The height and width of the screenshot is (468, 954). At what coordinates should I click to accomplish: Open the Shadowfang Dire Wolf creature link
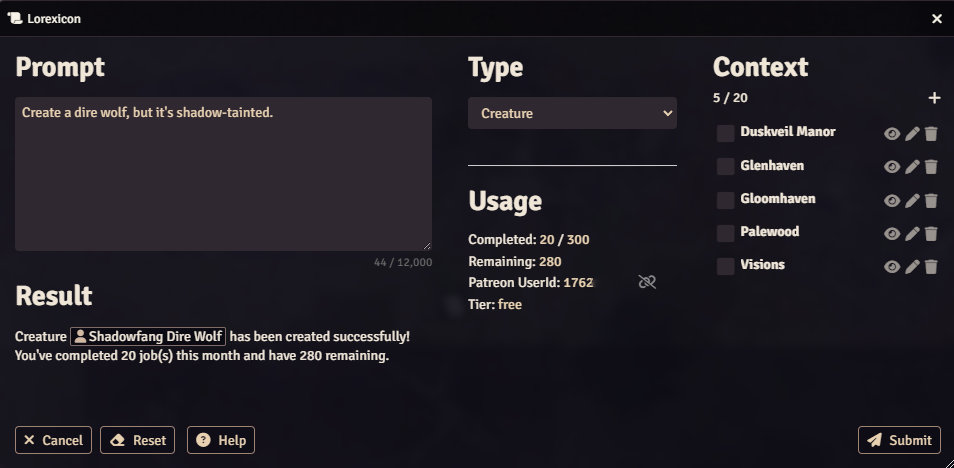tap(148, 336)
